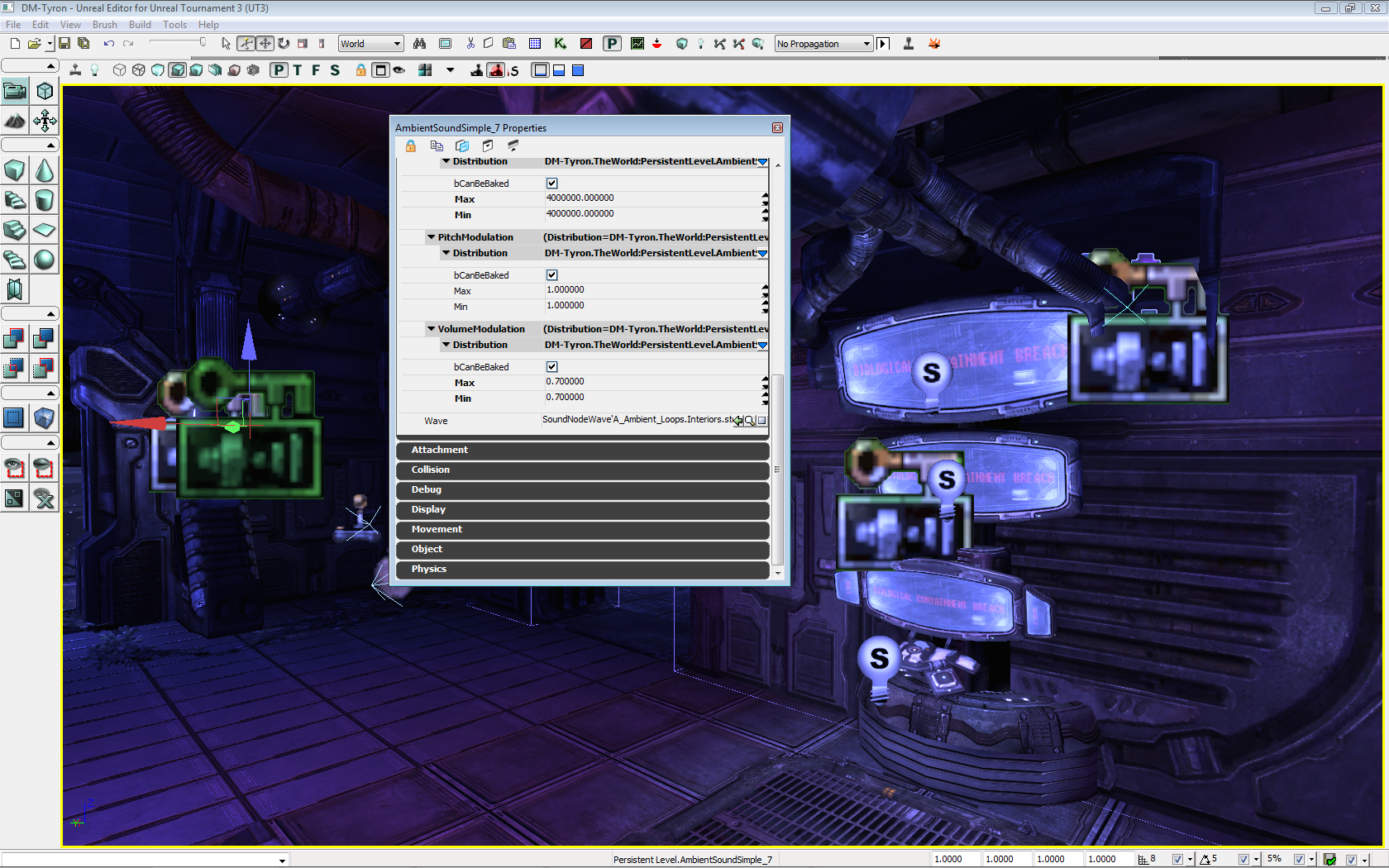Open drag grid size dropdown arrow
This screenshot has height=868, width=1389.
1190,860
